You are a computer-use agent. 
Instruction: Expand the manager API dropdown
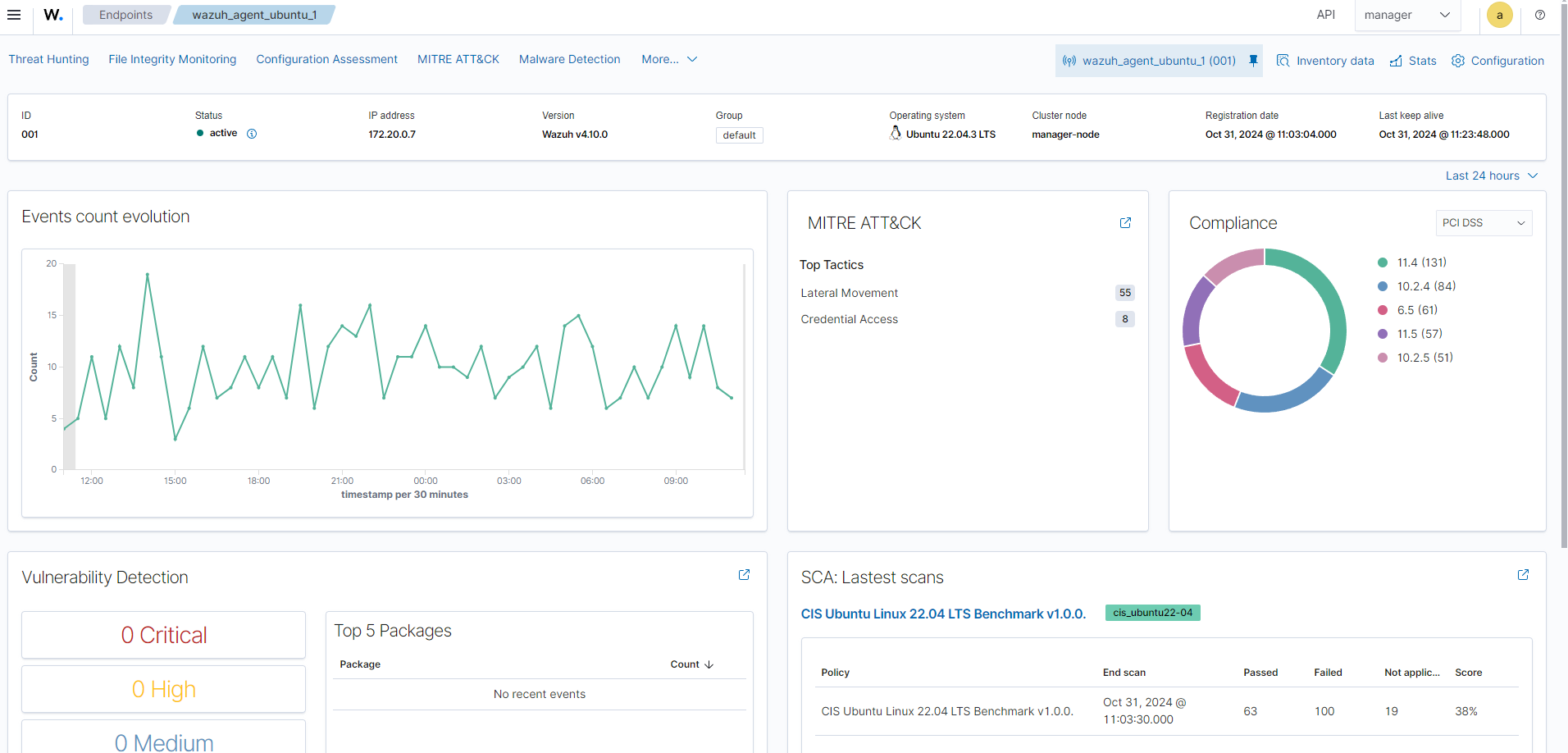coord(1407,15)
